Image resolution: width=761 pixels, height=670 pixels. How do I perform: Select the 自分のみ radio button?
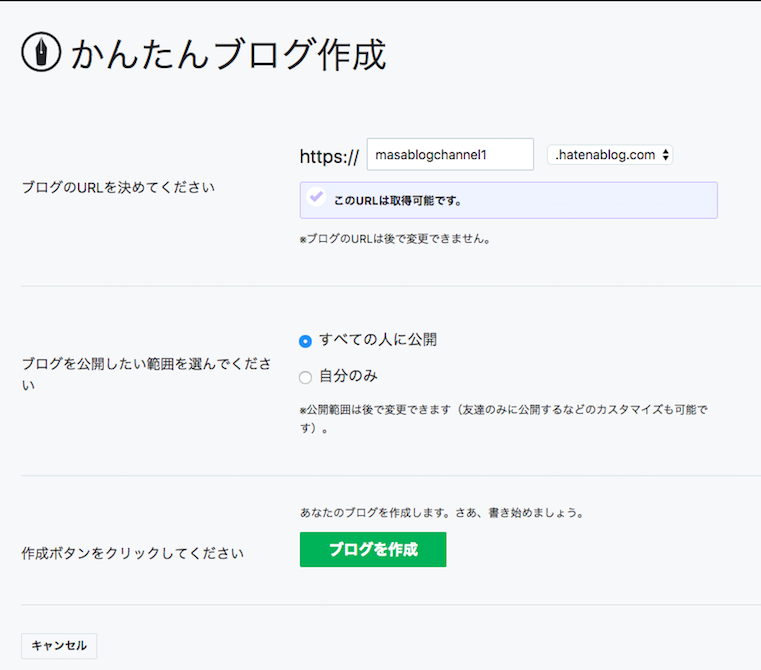tap(305, 377)
